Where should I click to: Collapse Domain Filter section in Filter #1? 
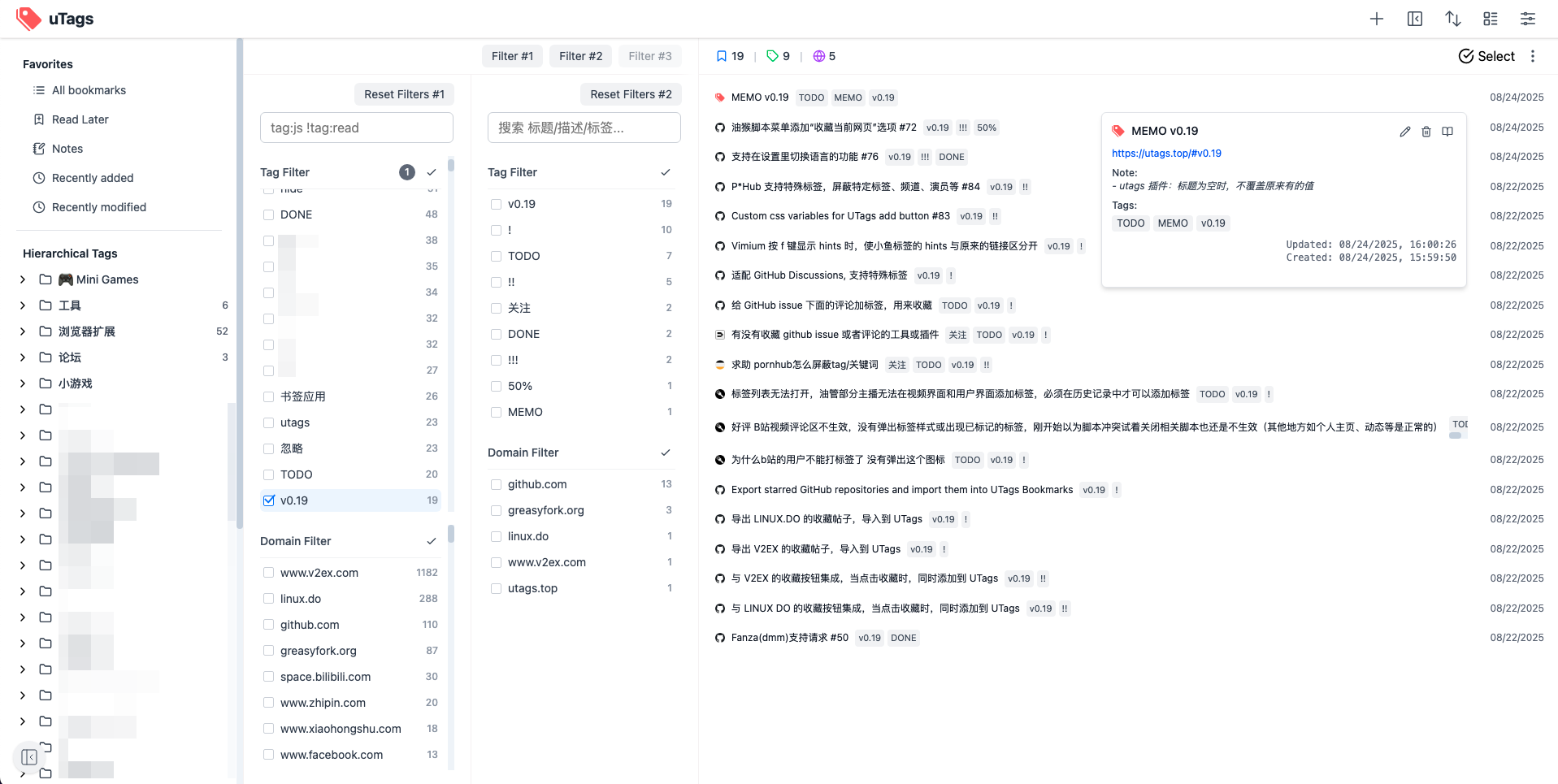click(x=432, y=541)
